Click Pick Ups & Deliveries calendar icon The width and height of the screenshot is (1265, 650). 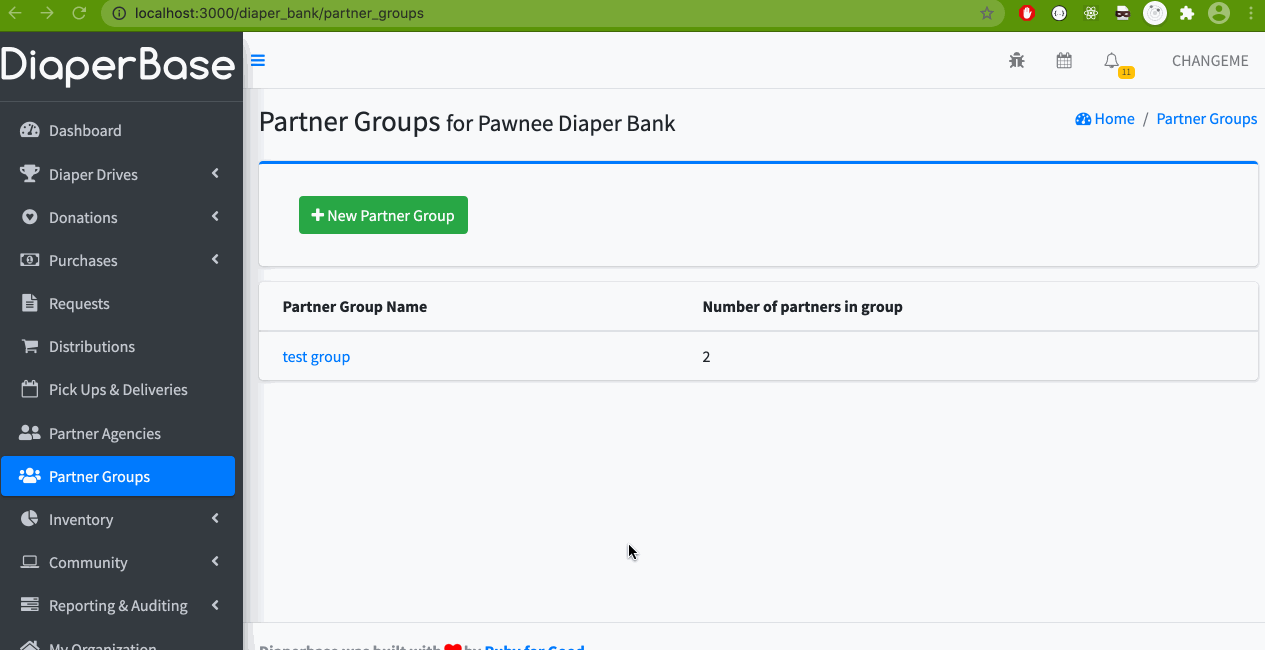click(x=30, y=389)
